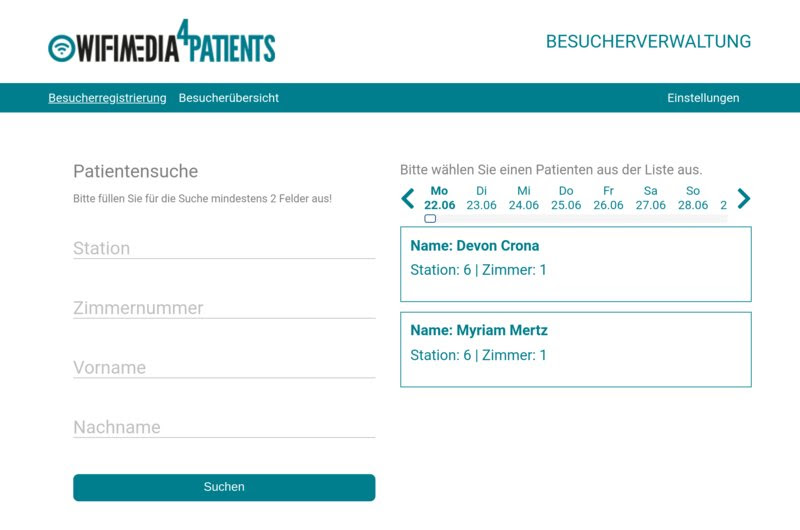Focus the Nachname input field
Viewport: 800px width, 530px height.
[x=224, y=427]
